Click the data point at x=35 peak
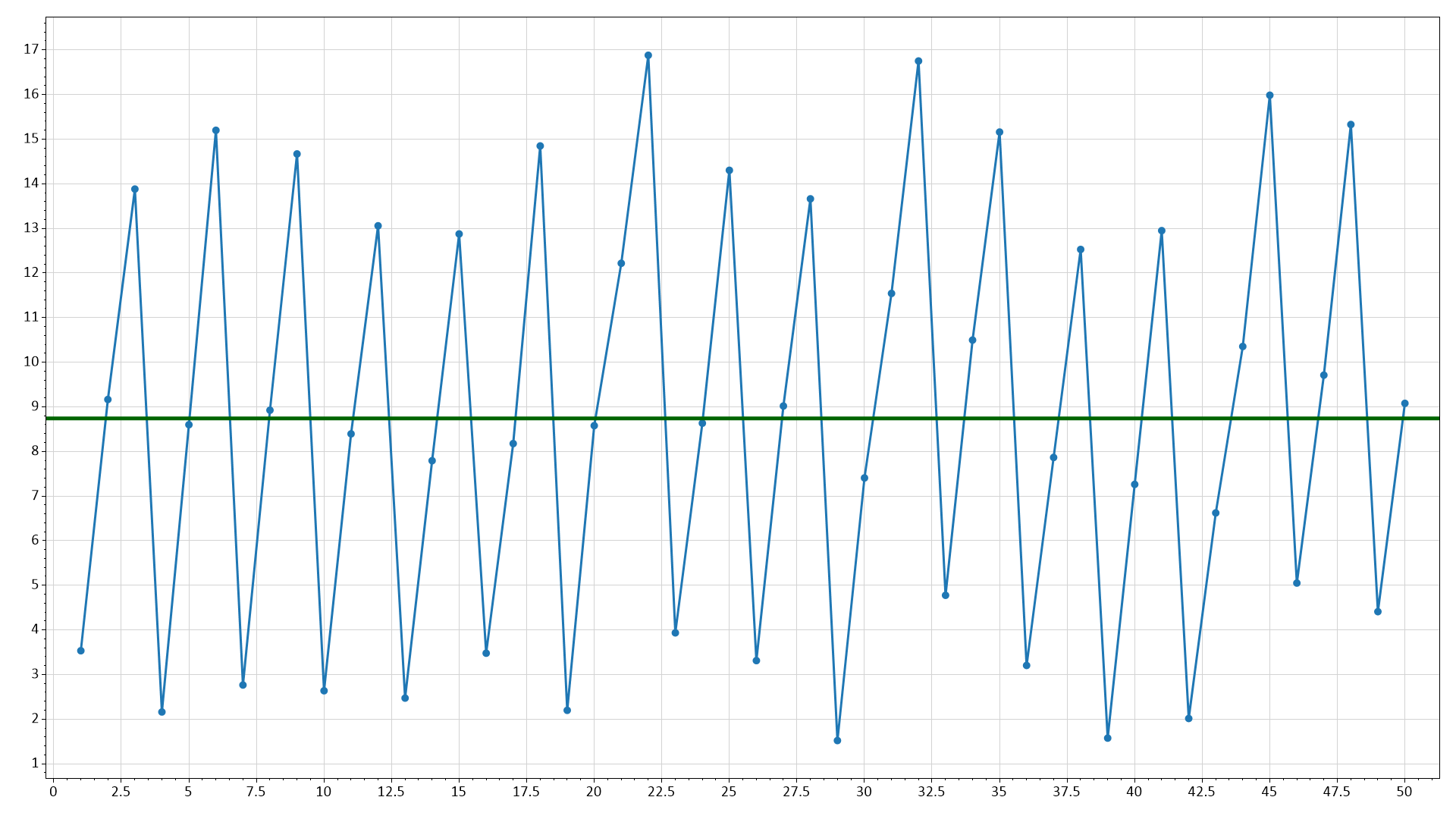This screenshot has width=1456, height=819. (999, 132)
